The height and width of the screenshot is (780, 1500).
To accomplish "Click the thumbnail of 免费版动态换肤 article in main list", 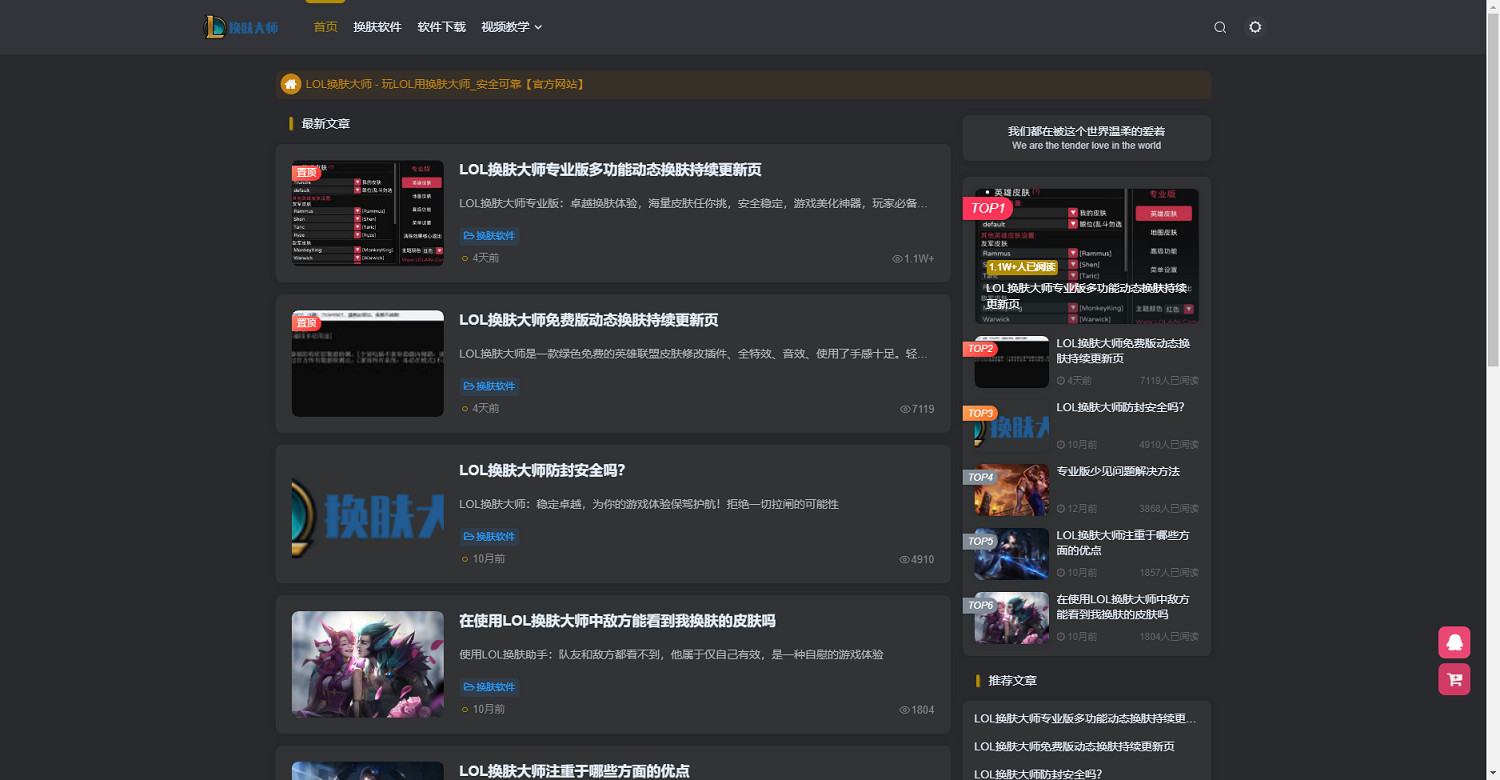I will coord(367,363).
